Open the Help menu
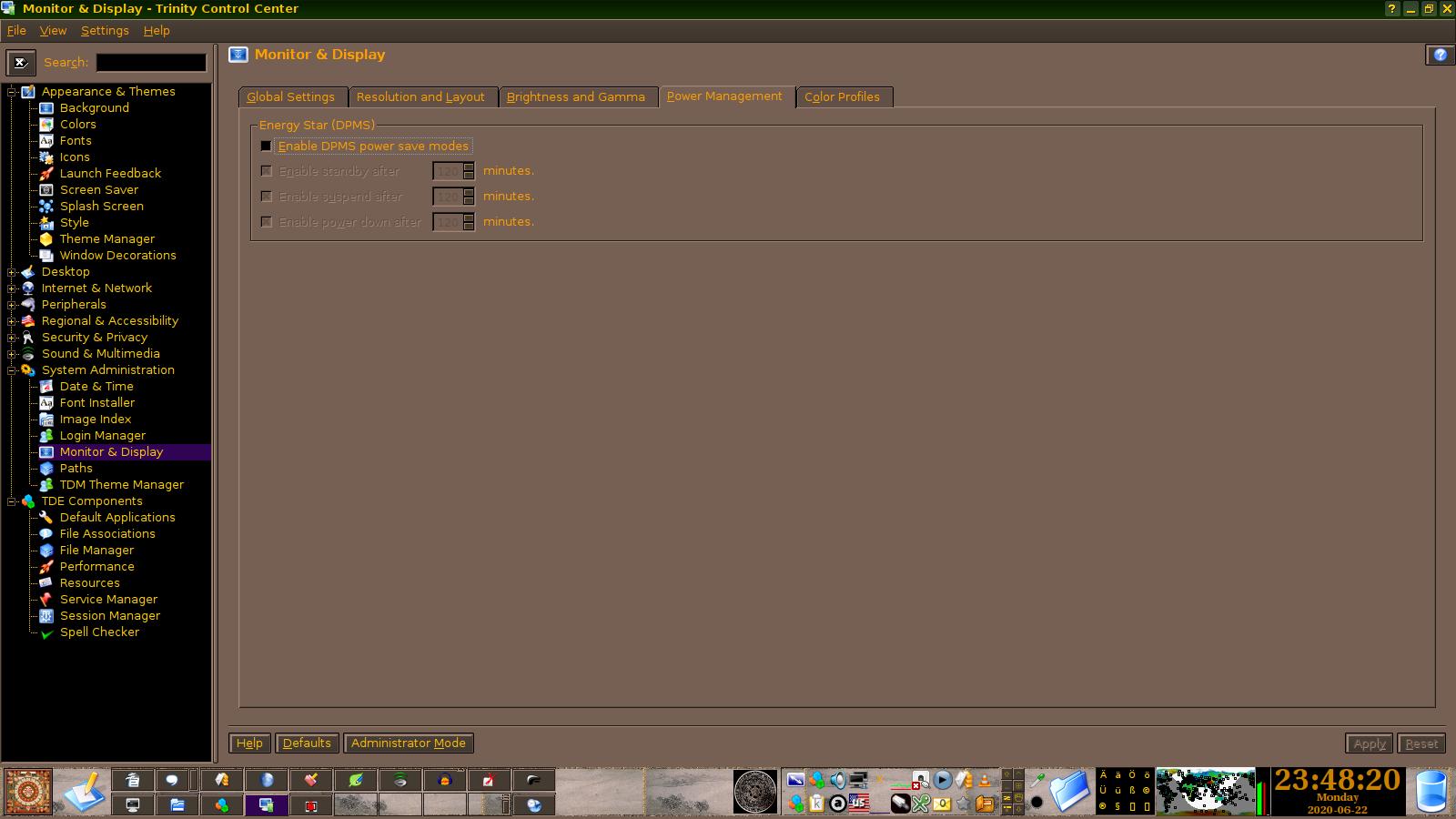The image size is (1456, 819). [x=157, y=30]
